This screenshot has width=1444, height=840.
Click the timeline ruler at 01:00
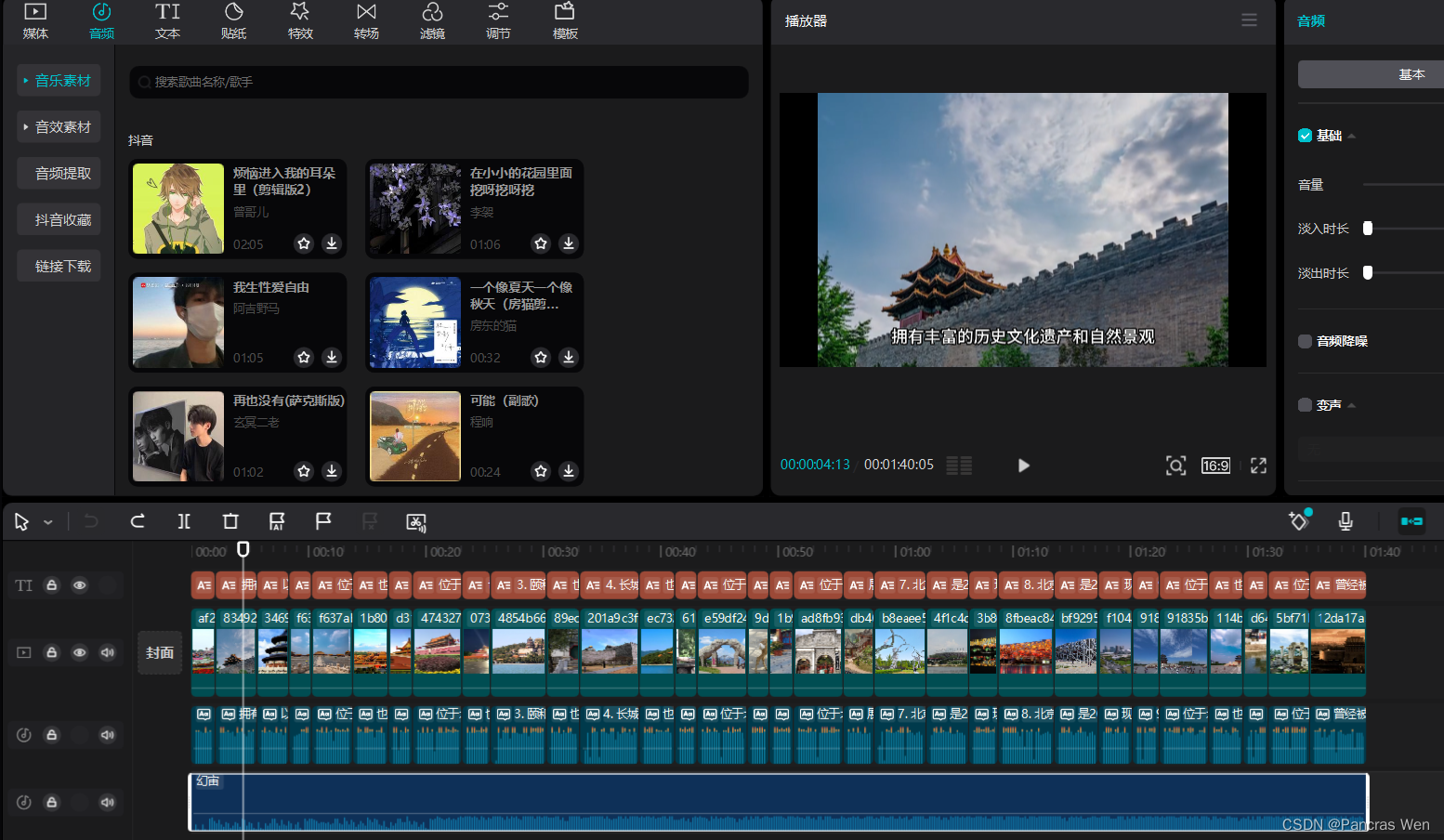pos(913,552)
